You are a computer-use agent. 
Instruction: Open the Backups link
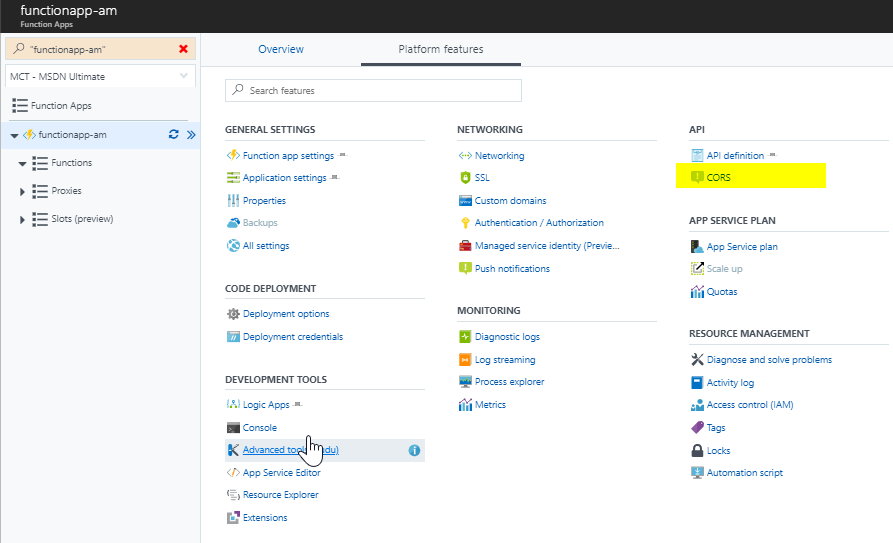260,223
